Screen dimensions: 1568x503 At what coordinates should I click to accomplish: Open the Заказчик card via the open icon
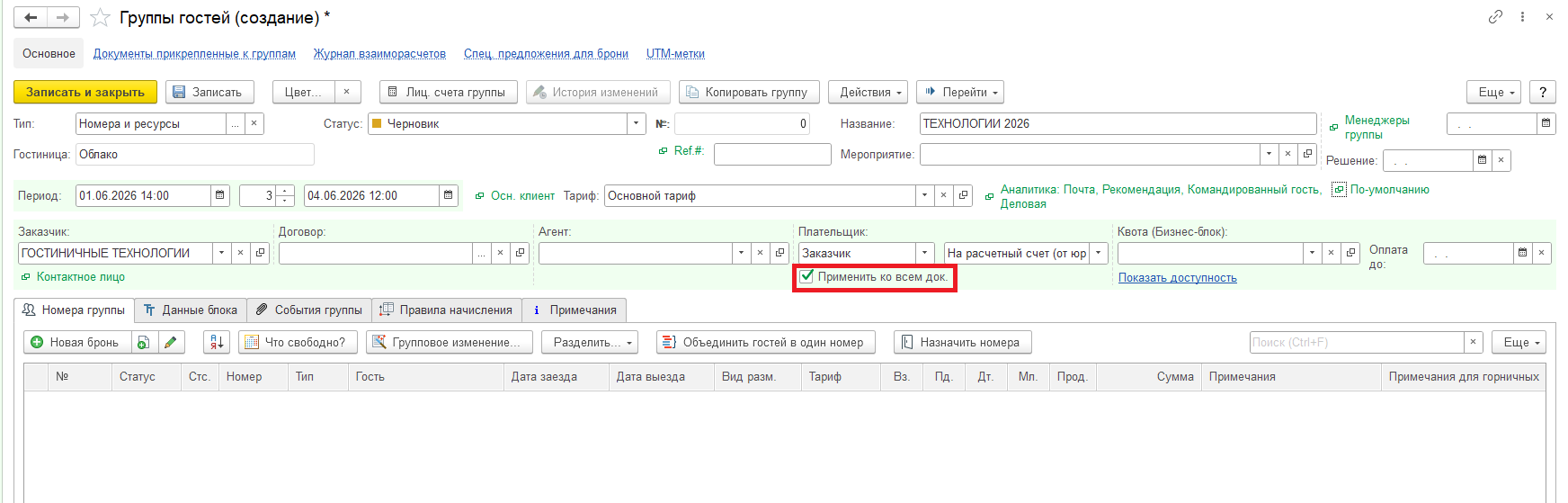pos(260,253)
